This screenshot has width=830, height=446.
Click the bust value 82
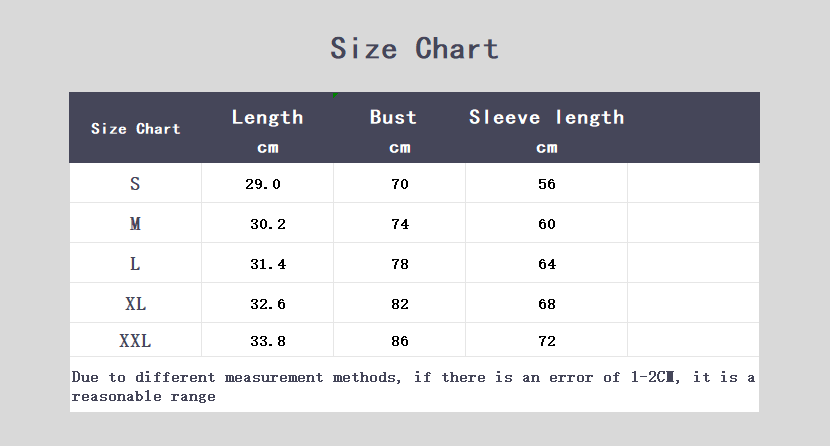[400, 304]
